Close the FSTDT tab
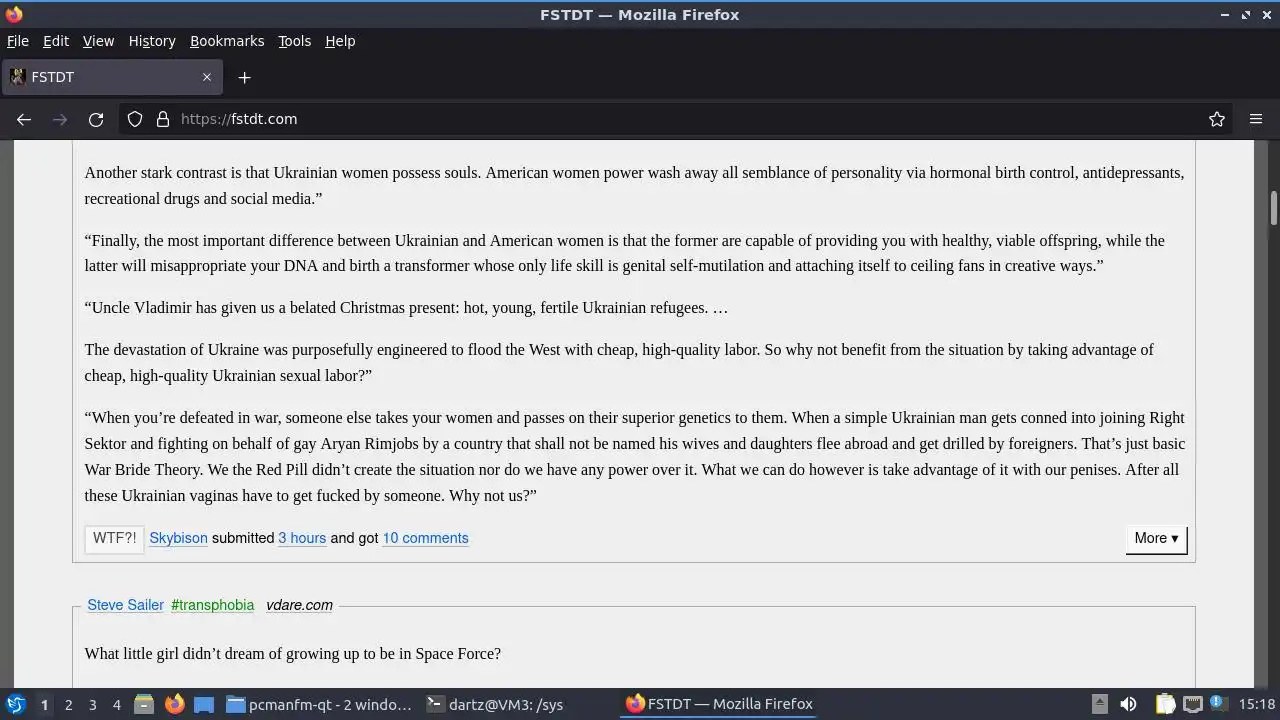This screenshot has height=720, width=1280. click(x=207, y=77)
